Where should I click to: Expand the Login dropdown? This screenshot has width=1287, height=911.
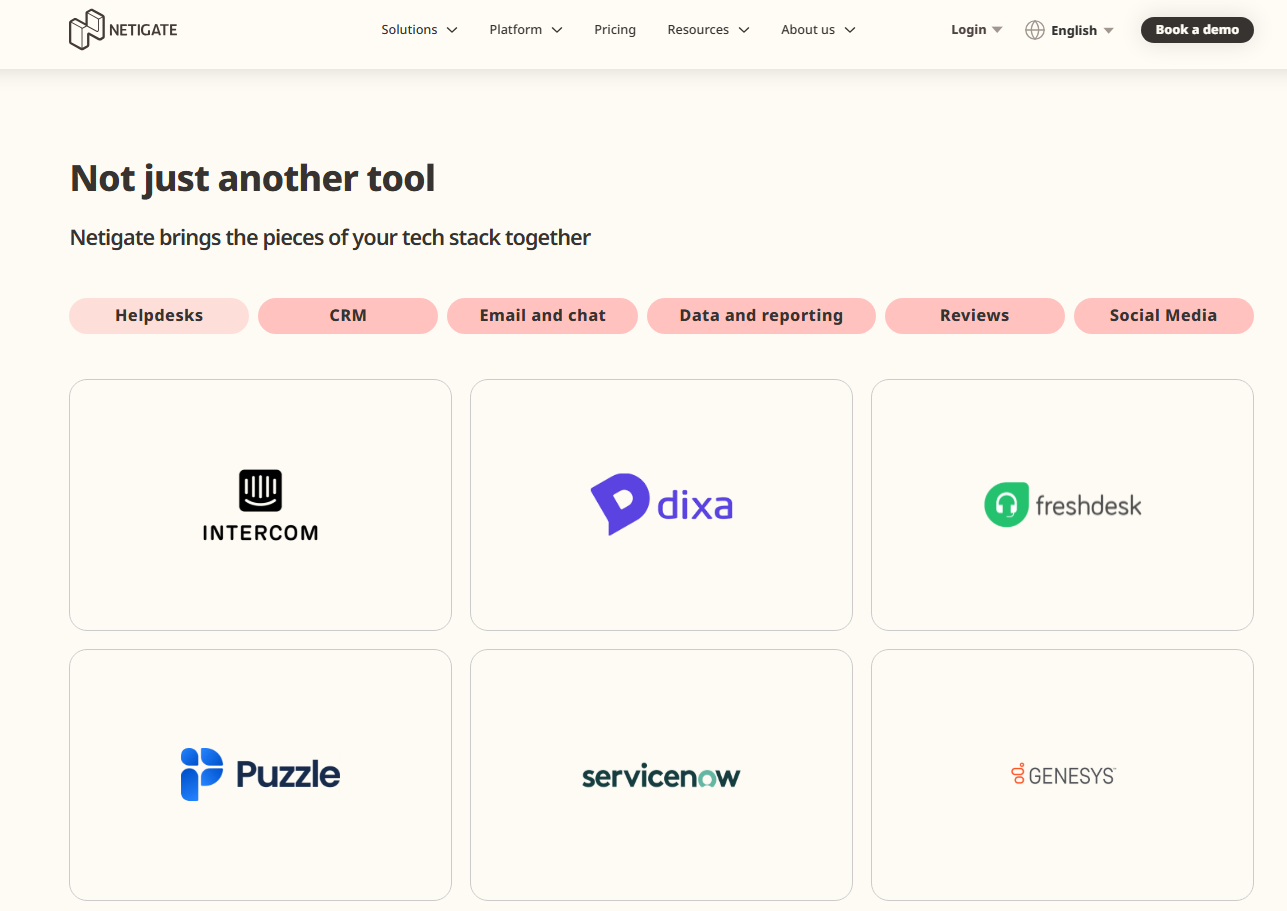[x=975, y=29]
